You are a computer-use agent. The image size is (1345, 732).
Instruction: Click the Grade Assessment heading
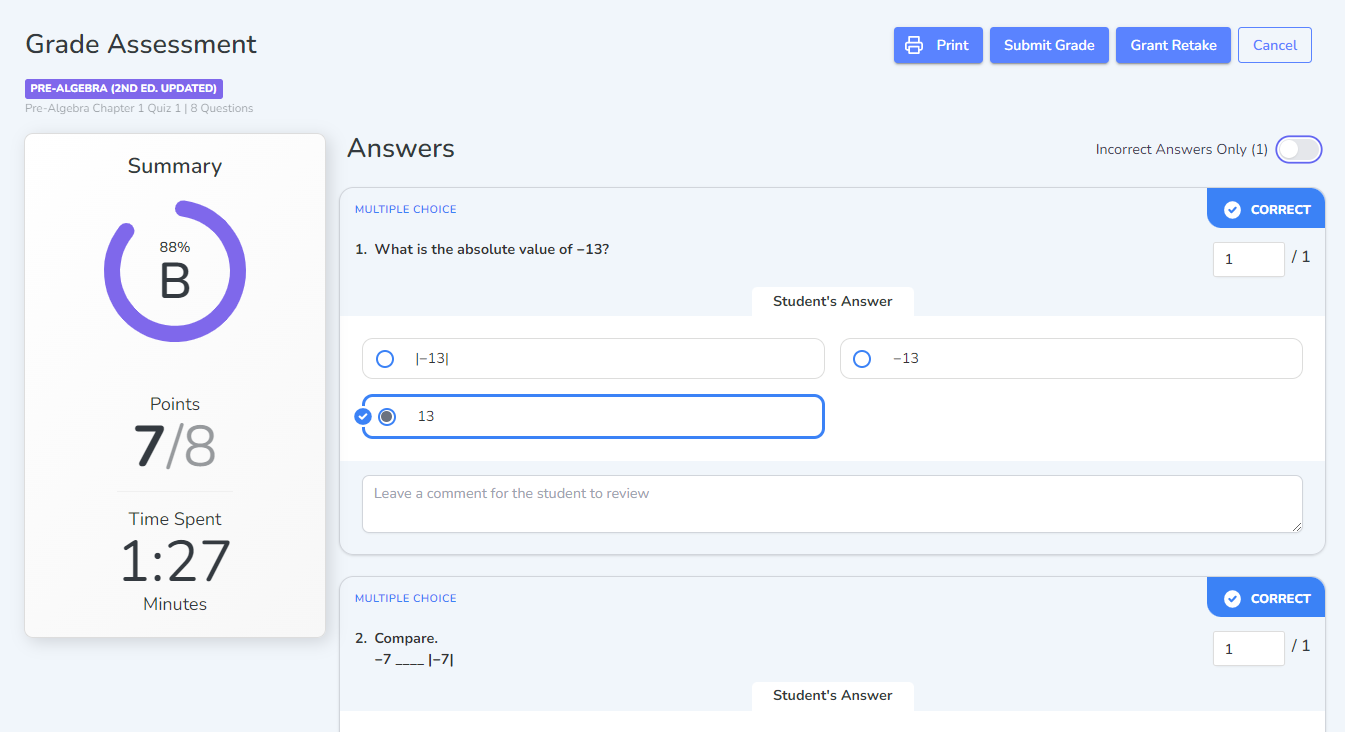coord(141,44)
